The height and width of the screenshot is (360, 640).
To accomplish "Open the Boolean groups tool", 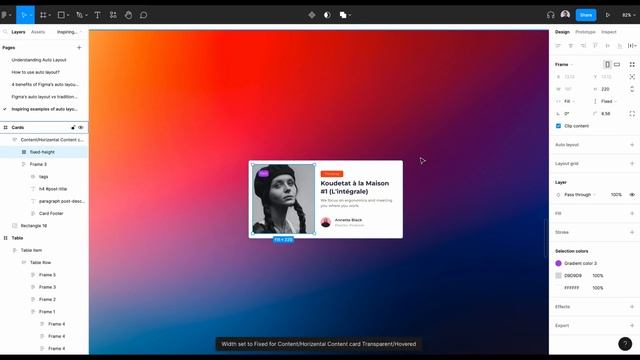I will 343,15.
